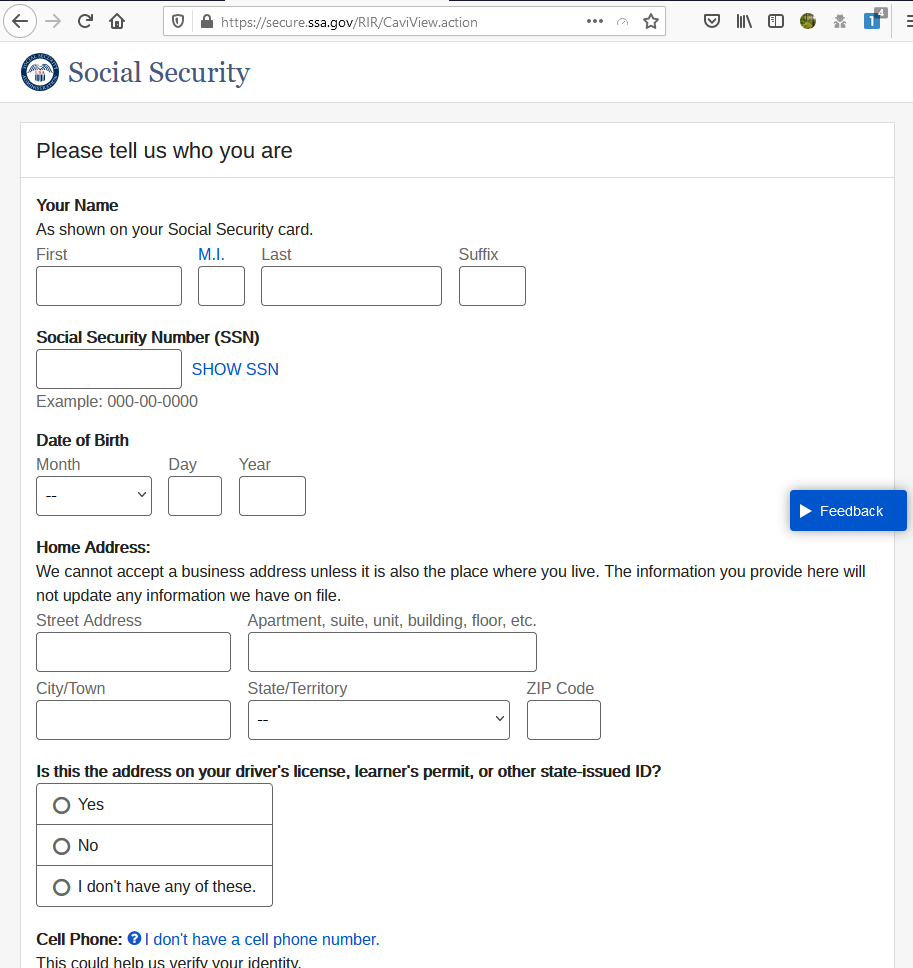Screen dimensions: 913x968
Task: Toggle the browser sidebar icon
Action: click(x=776, y=20)
